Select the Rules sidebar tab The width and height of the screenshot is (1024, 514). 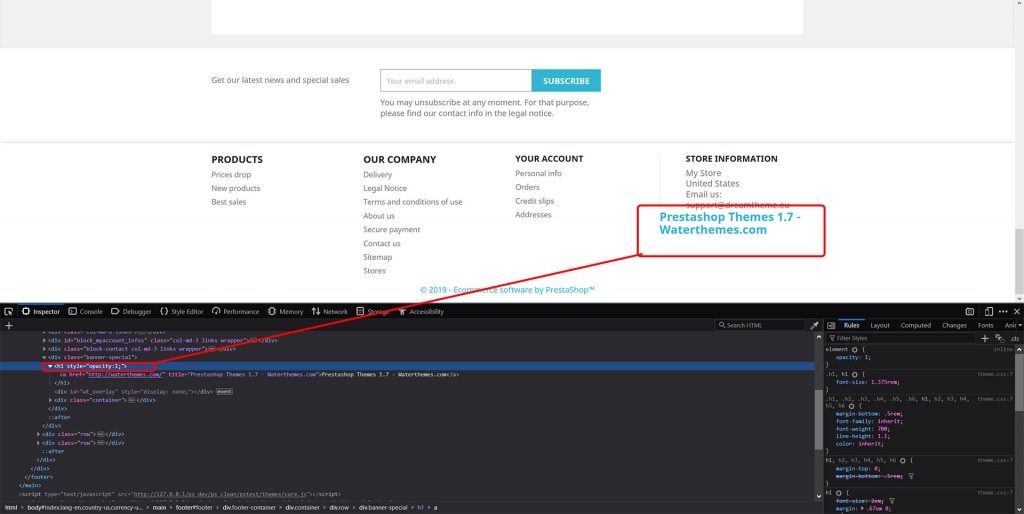(x=852, y=325)
